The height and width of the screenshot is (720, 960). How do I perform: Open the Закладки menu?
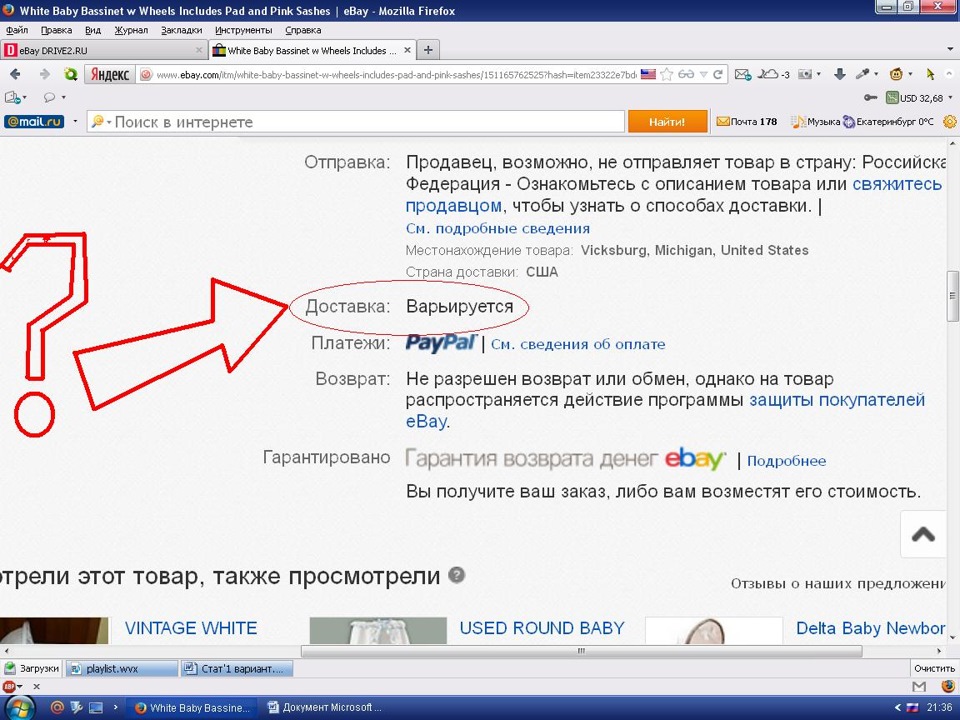tap(181, 30)
